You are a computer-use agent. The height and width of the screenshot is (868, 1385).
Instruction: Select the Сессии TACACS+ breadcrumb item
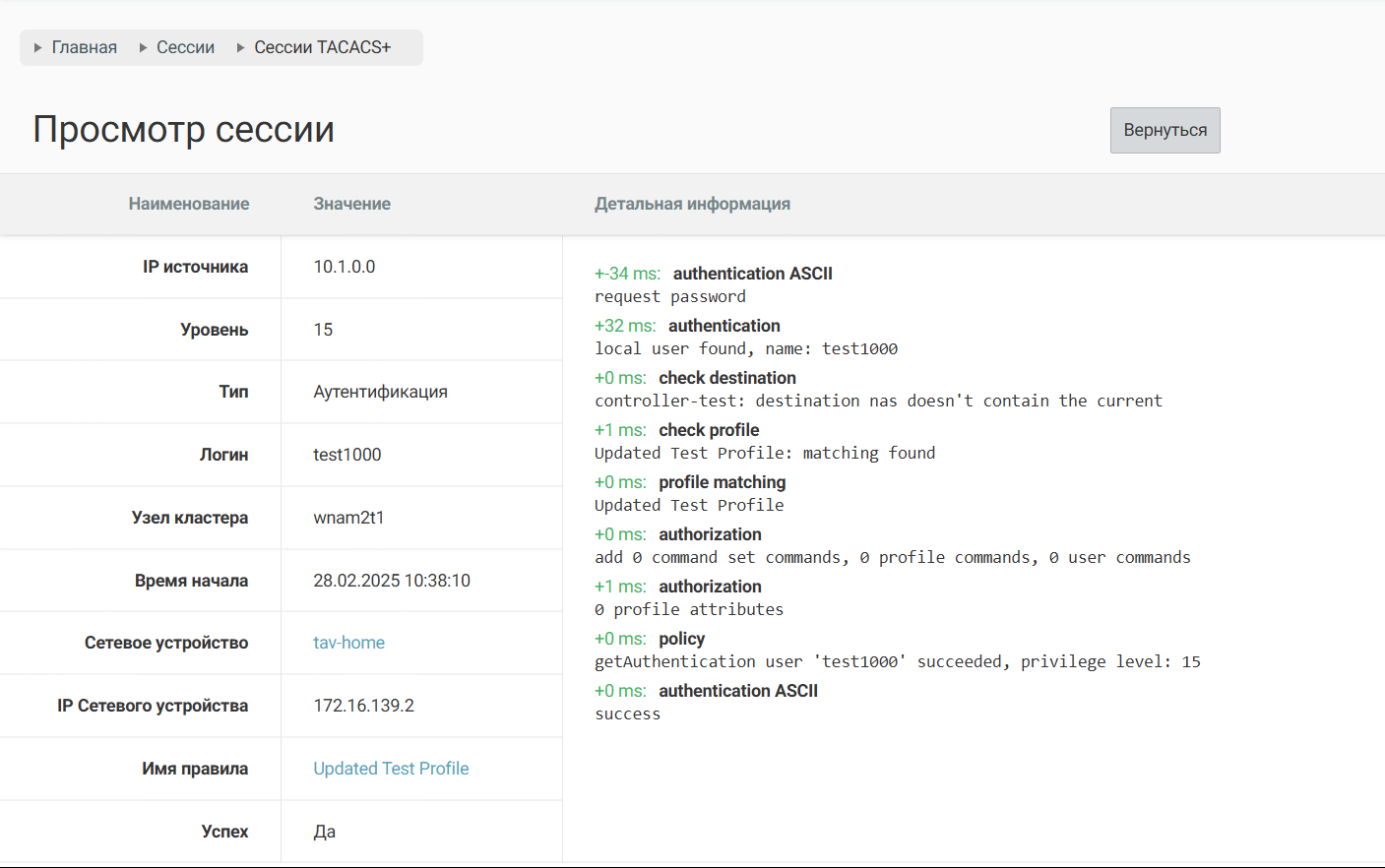click(x=322, y=47)
